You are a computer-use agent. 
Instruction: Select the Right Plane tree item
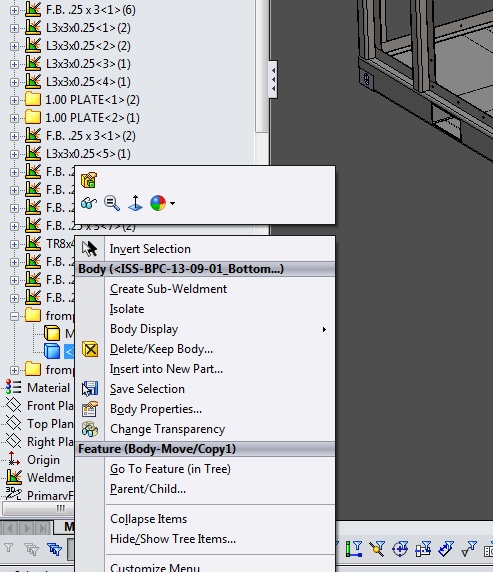(50, 442)
